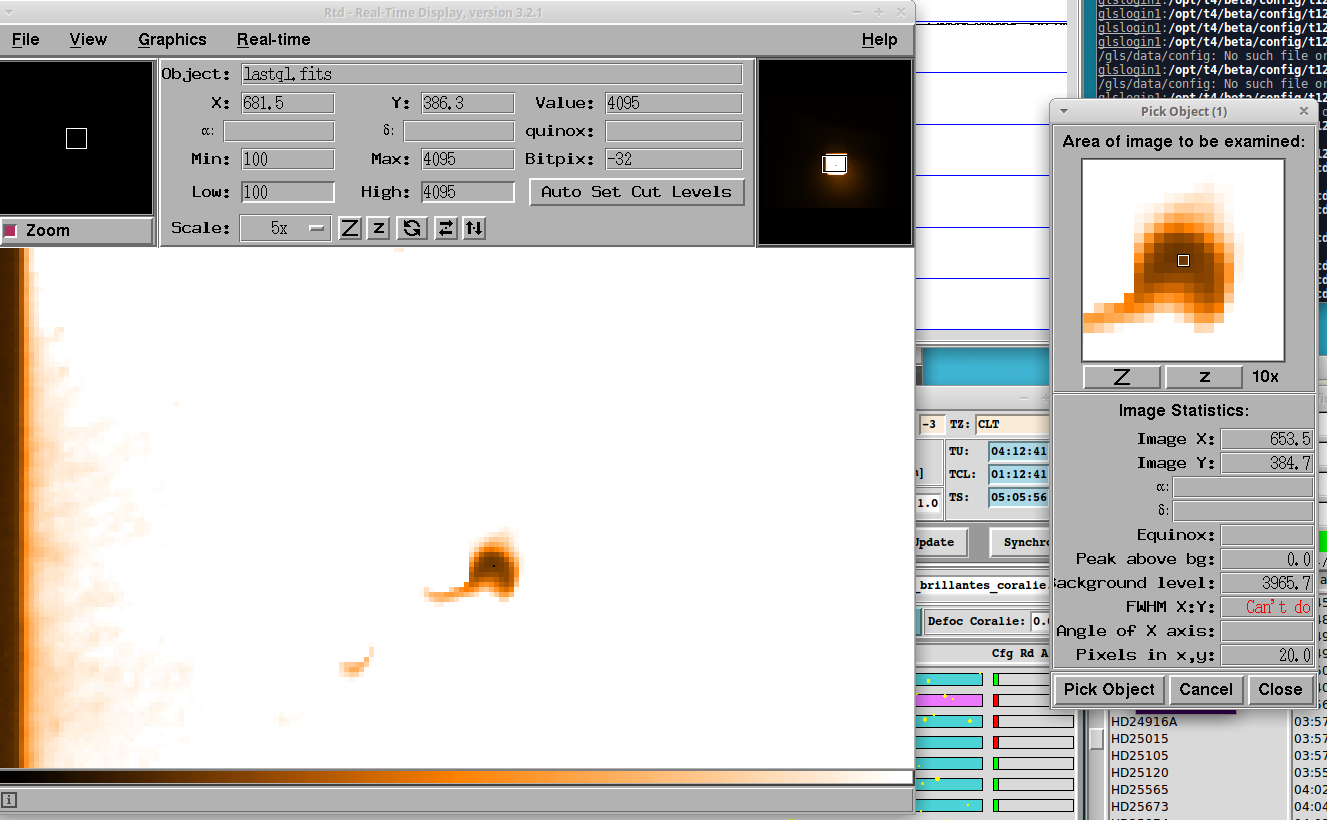This screenshot has height=820, width=1327.
Task: Open the Graphics menu
Action: coord(172,40)
